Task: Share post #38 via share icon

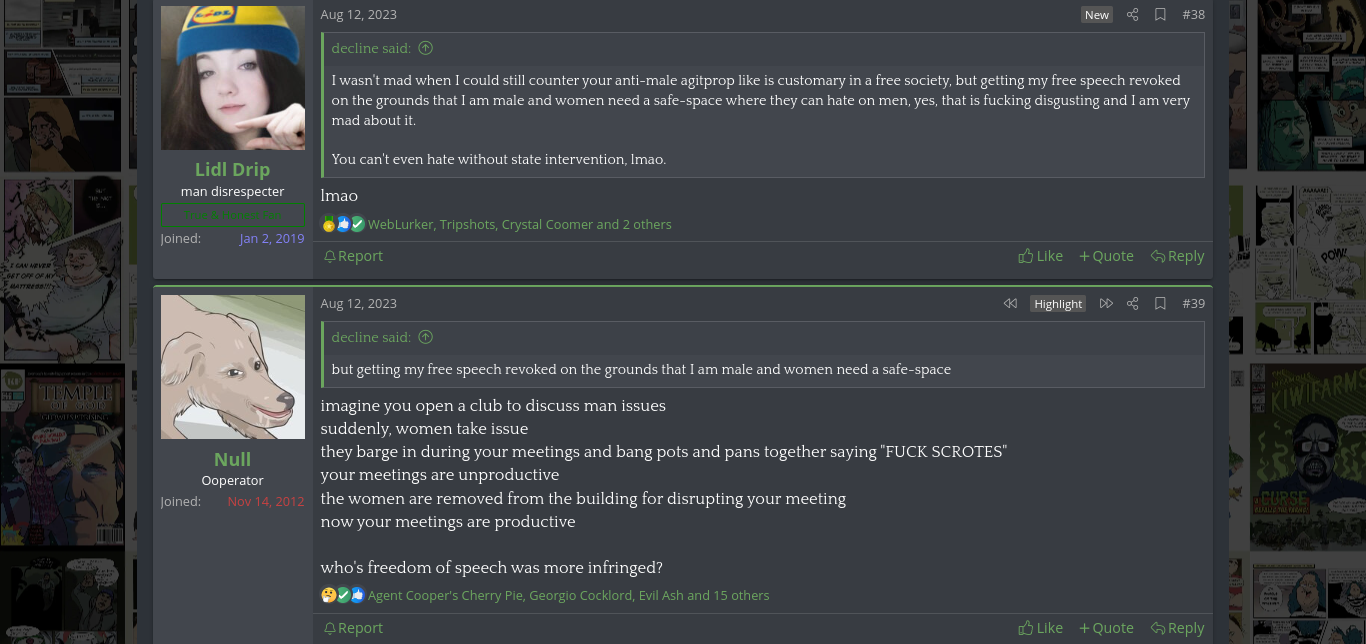Action: 1132,15
